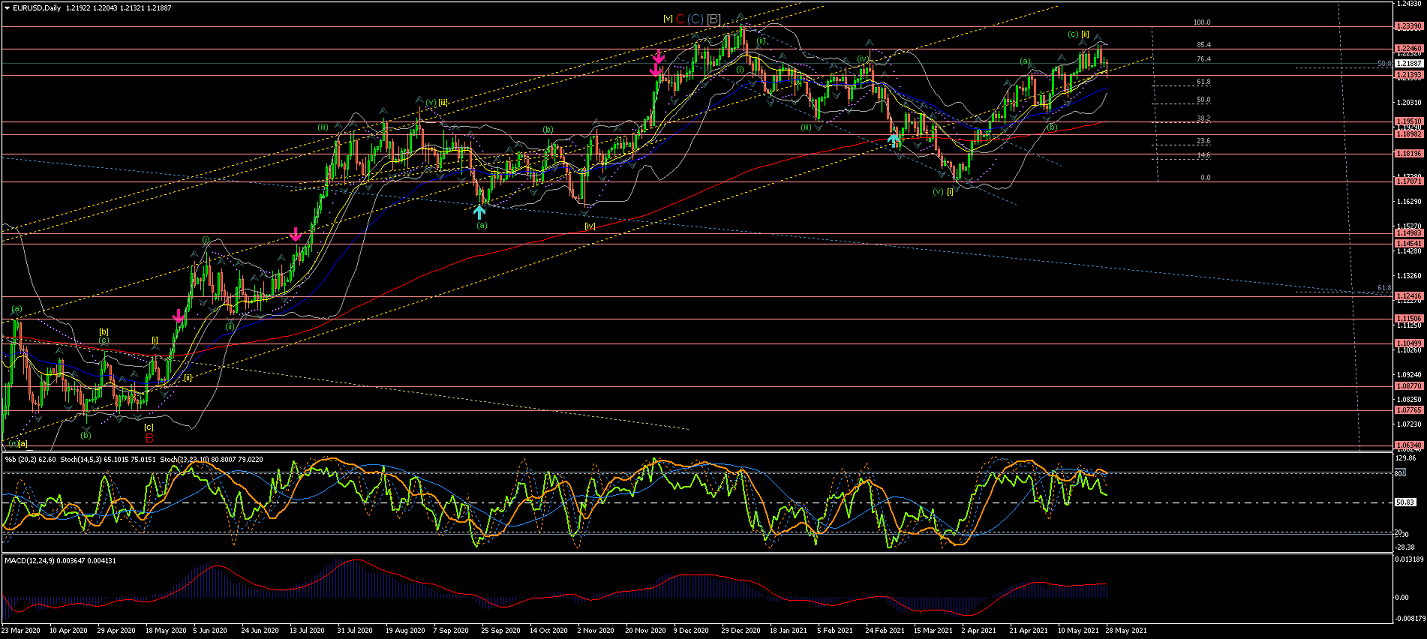Click the yellow [iv] wave label near Nov 2020

point(590,226)
